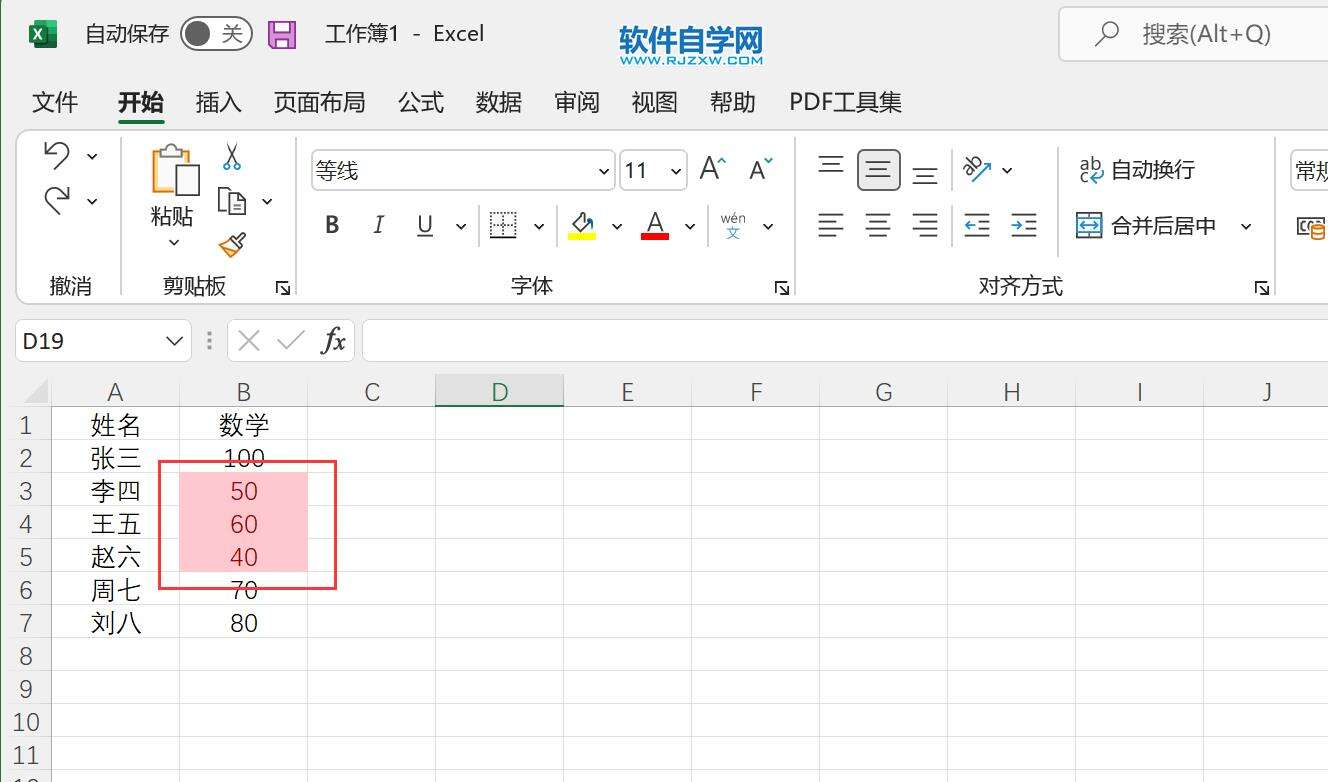This screenshot has width=1328, height=782.
Task: Align cell text right
Action: (925, 226)
